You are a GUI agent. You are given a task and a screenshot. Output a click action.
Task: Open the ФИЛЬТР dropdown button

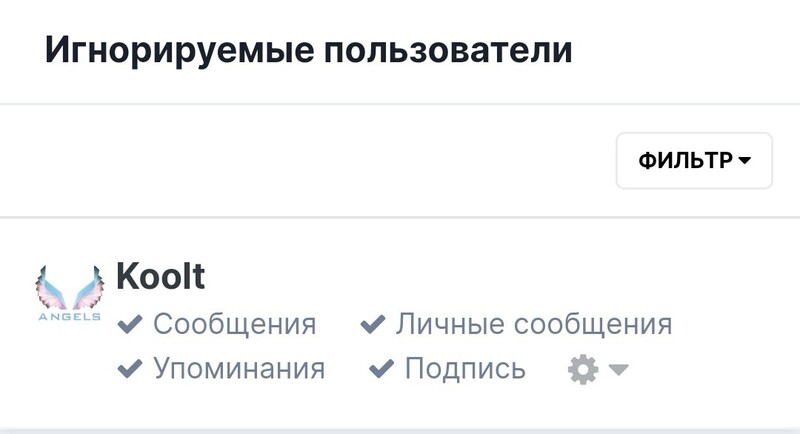(694, 161)
